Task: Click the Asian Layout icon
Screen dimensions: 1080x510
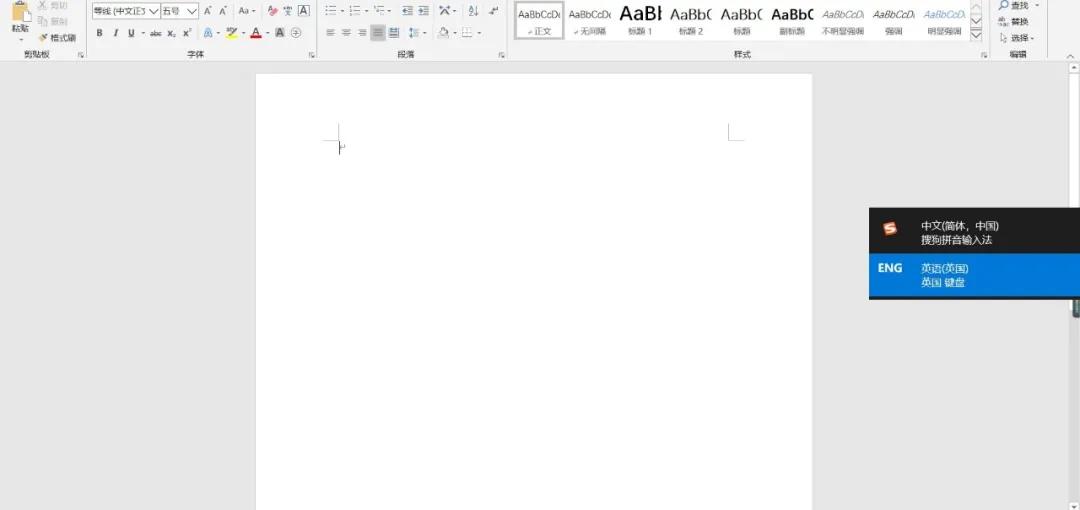Action: (x=445, y=11)
